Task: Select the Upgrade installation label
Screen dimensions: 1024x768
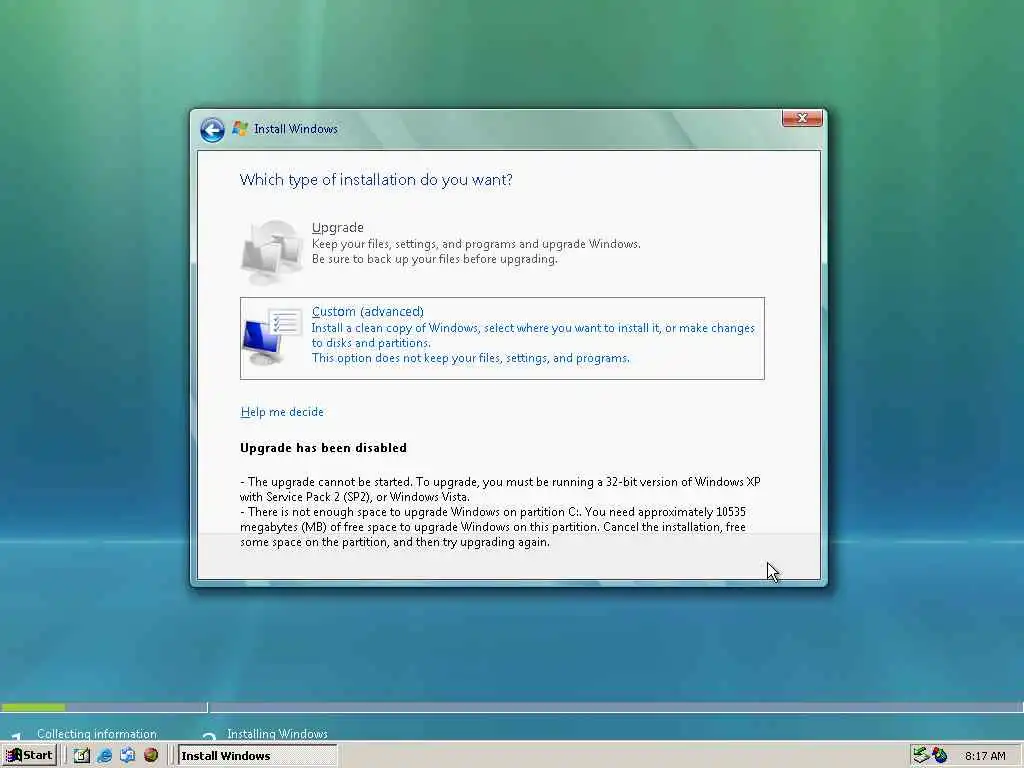Action: point(338,227)
